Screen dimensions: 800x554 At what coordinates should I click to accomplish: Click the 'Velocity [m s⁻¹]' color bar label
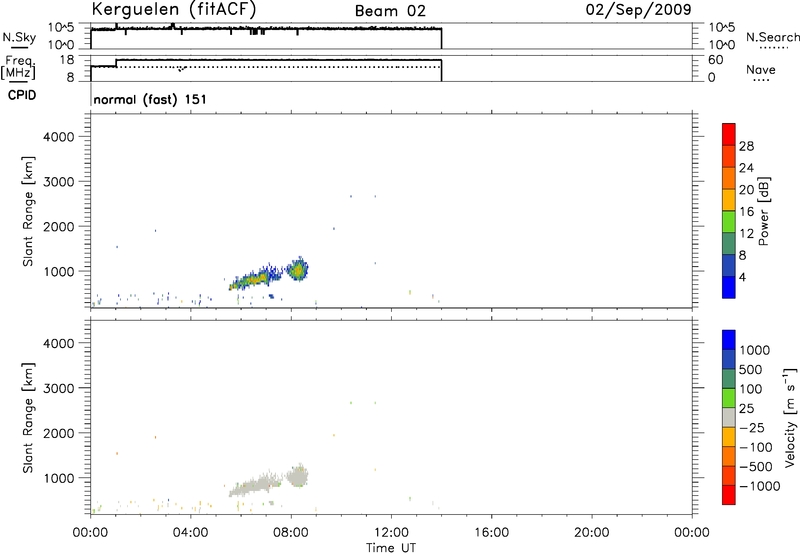790,417
